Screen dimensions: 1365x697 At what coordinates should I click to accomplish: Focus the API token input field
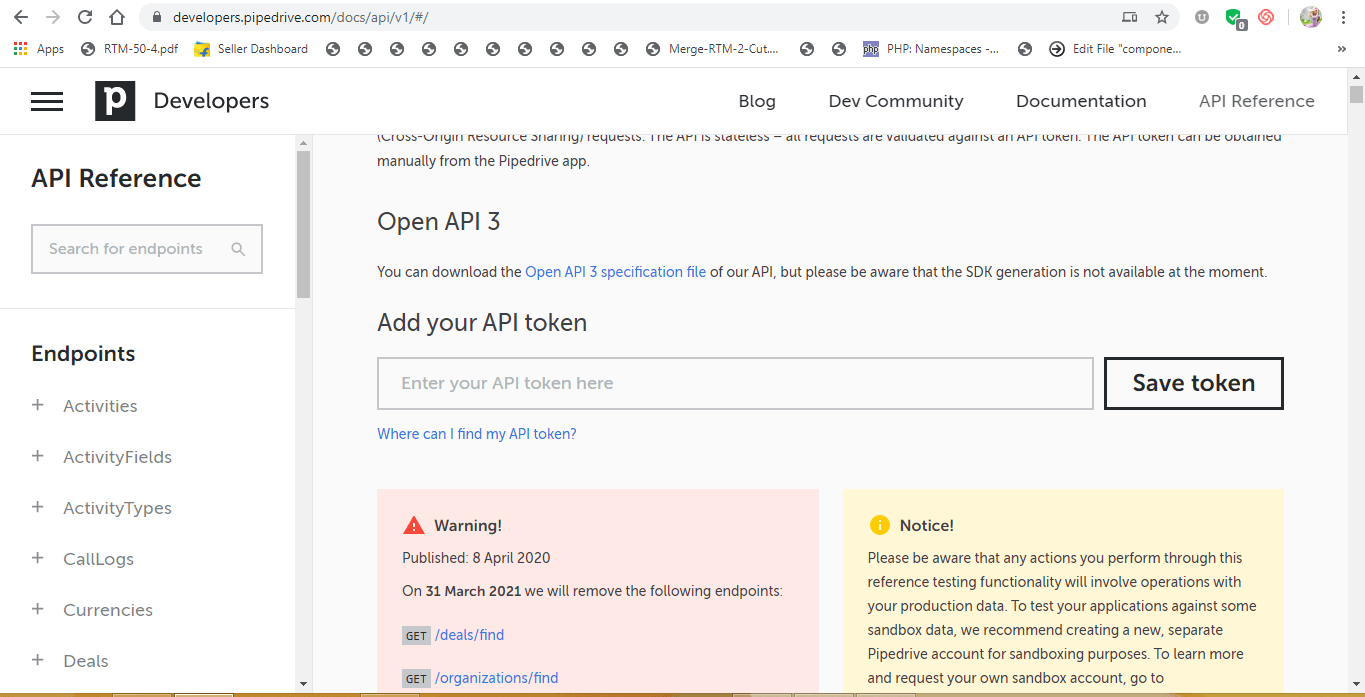pyautogui.click(x=734, y=383)
